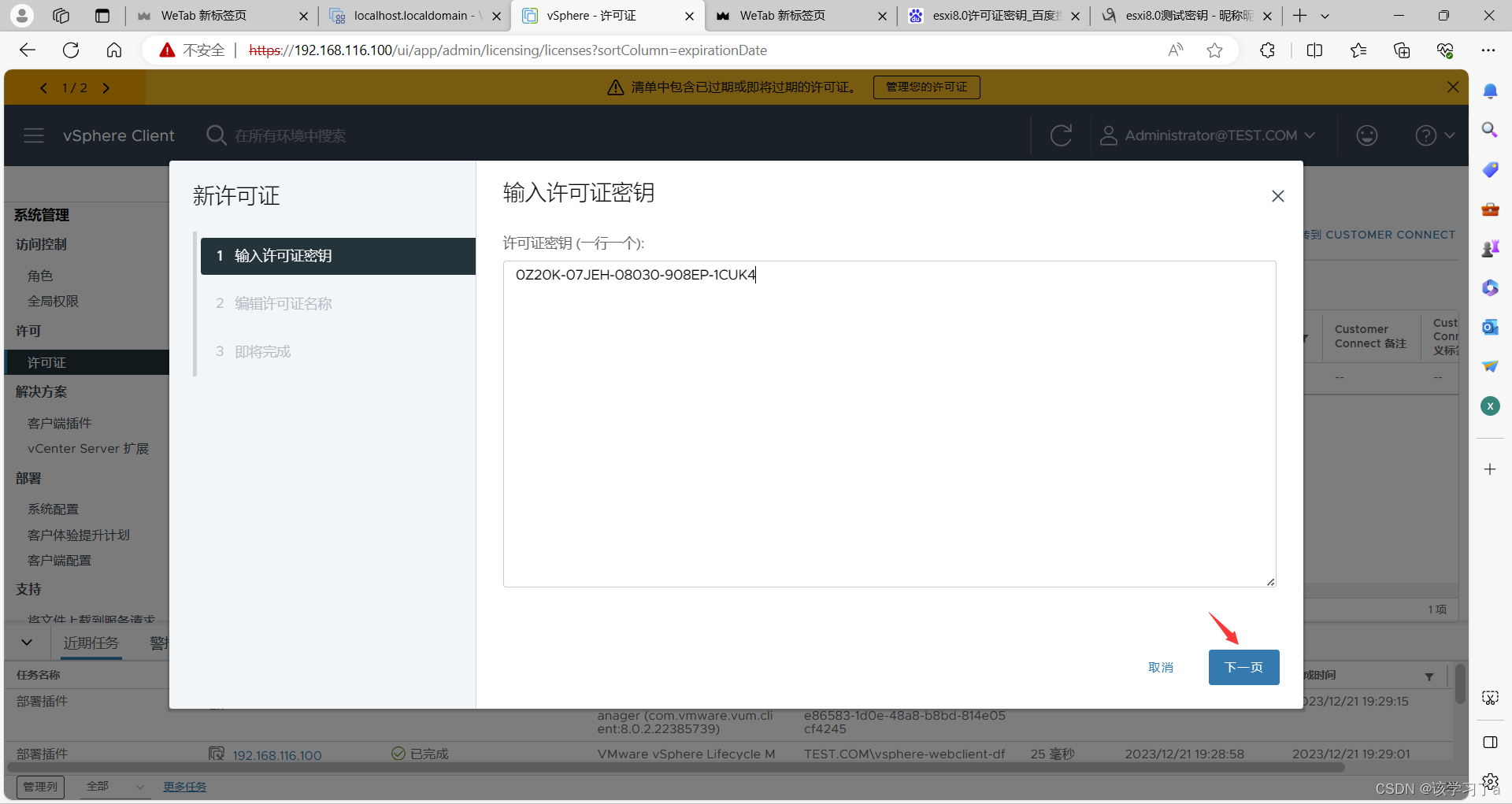Click vSphere global search field
This screenshot has height=804, width=1512.
click(290, 135)
